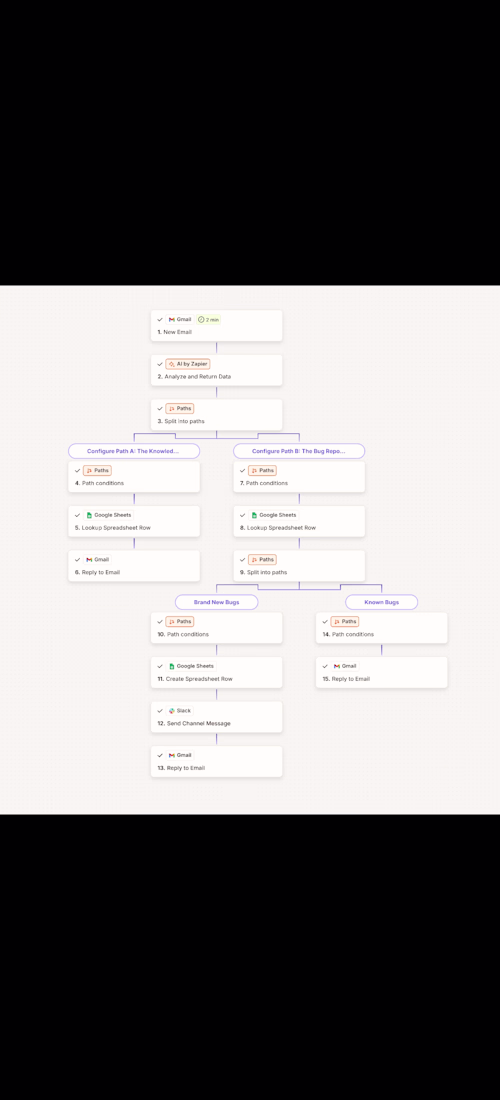
Task: Click the Slack icon in step 12
Action: pos(172,711)
